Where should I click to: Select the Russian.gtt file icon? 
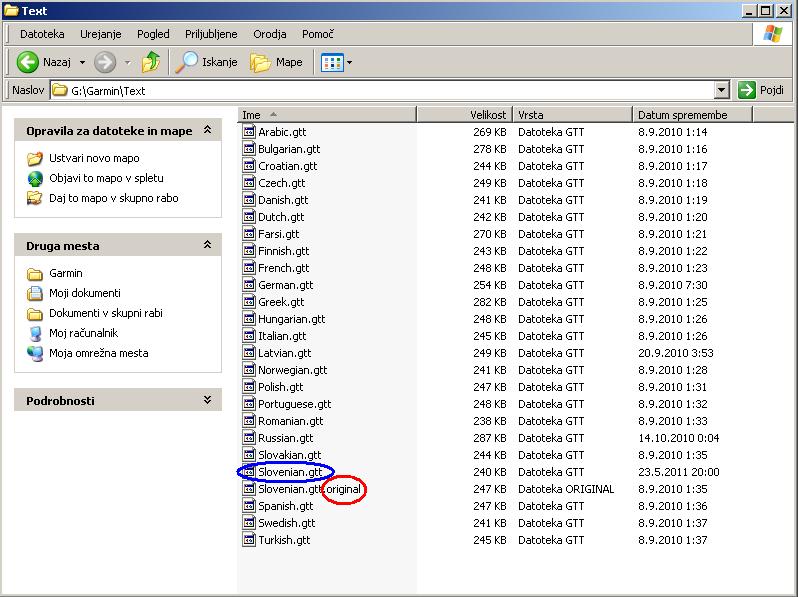coord(249,438)
